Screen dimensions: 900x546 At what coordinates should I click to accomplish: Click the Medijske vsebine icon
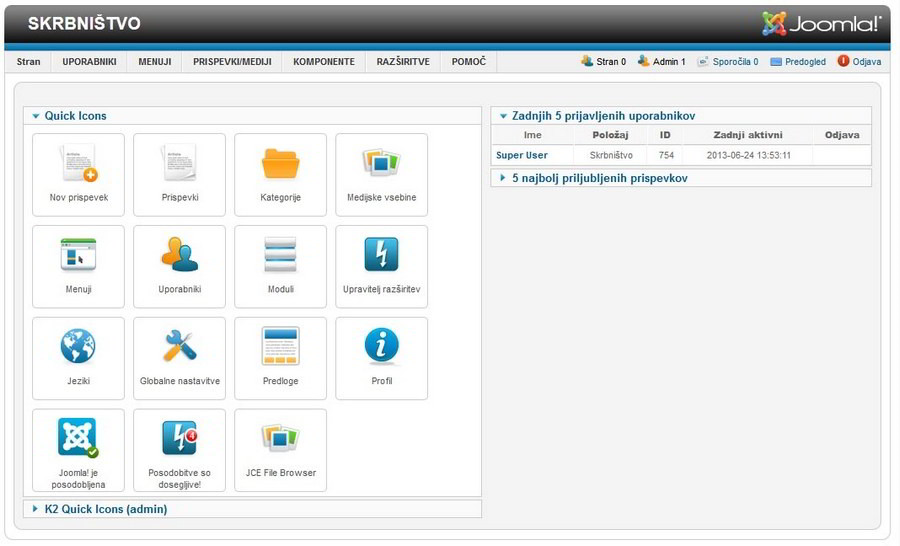coord(381,174)
